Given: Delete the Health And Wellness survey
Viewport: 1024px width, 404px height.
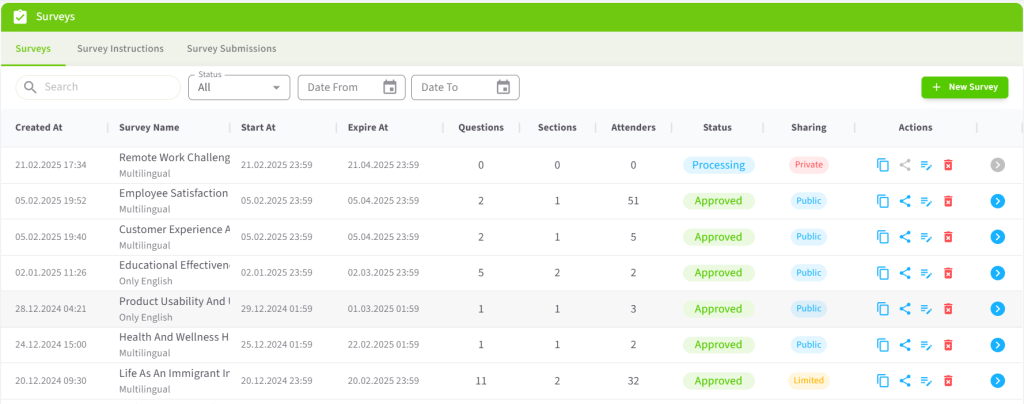Looking at the screenshot, I should [948, 345].
